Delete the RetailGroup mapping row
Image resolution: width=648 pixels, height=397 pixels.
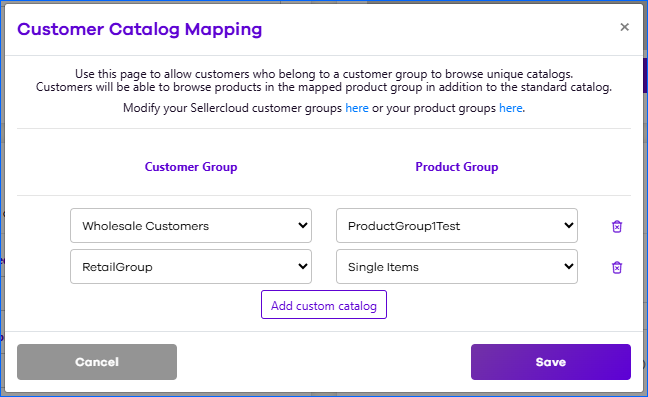click(617, 267)
